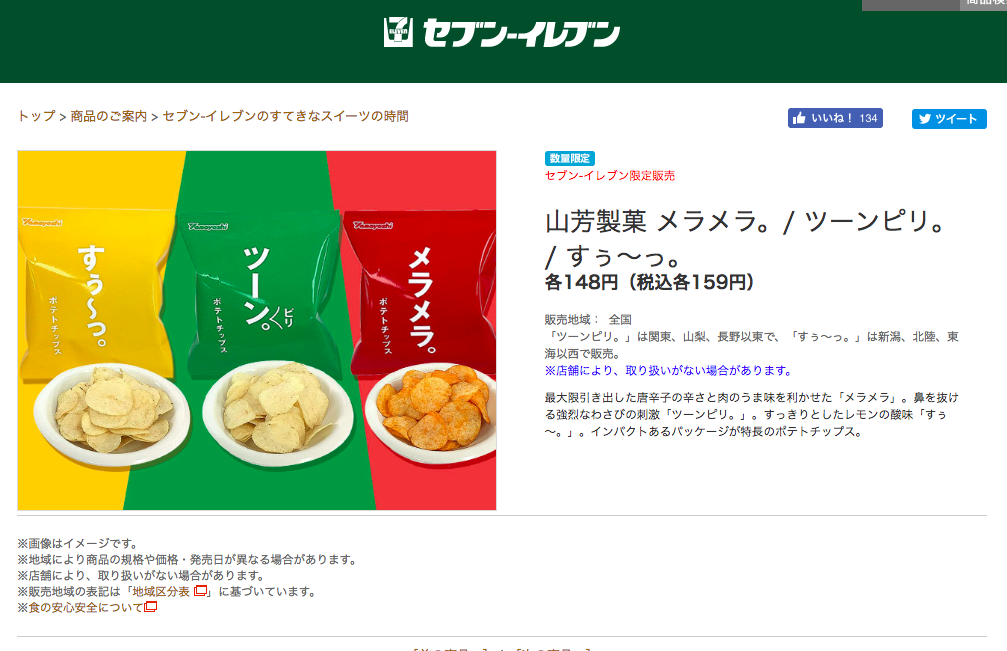Click the partially visible 商品検索 button
Screen dimensions: 1007x651
click(x=983, y=4)
